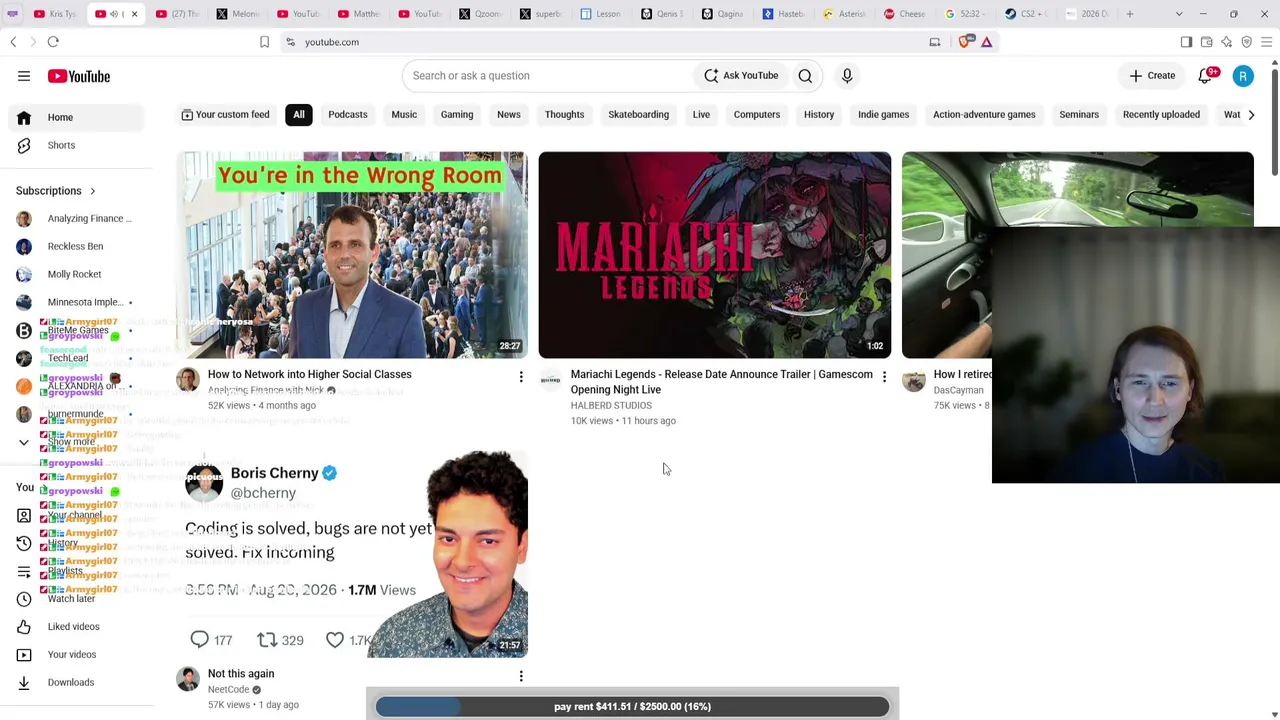The image size is (1280, 720).
Task: Go to Home in the sidebar
Action: point(77,118)
